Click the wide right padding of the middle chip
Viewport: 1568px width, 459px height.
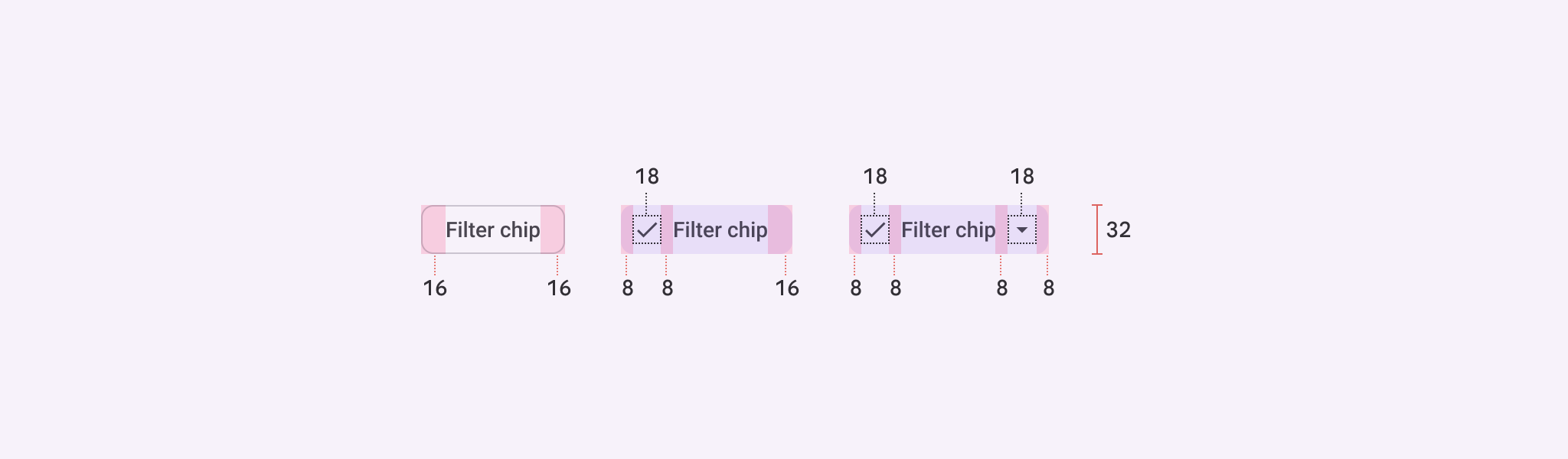780,229
